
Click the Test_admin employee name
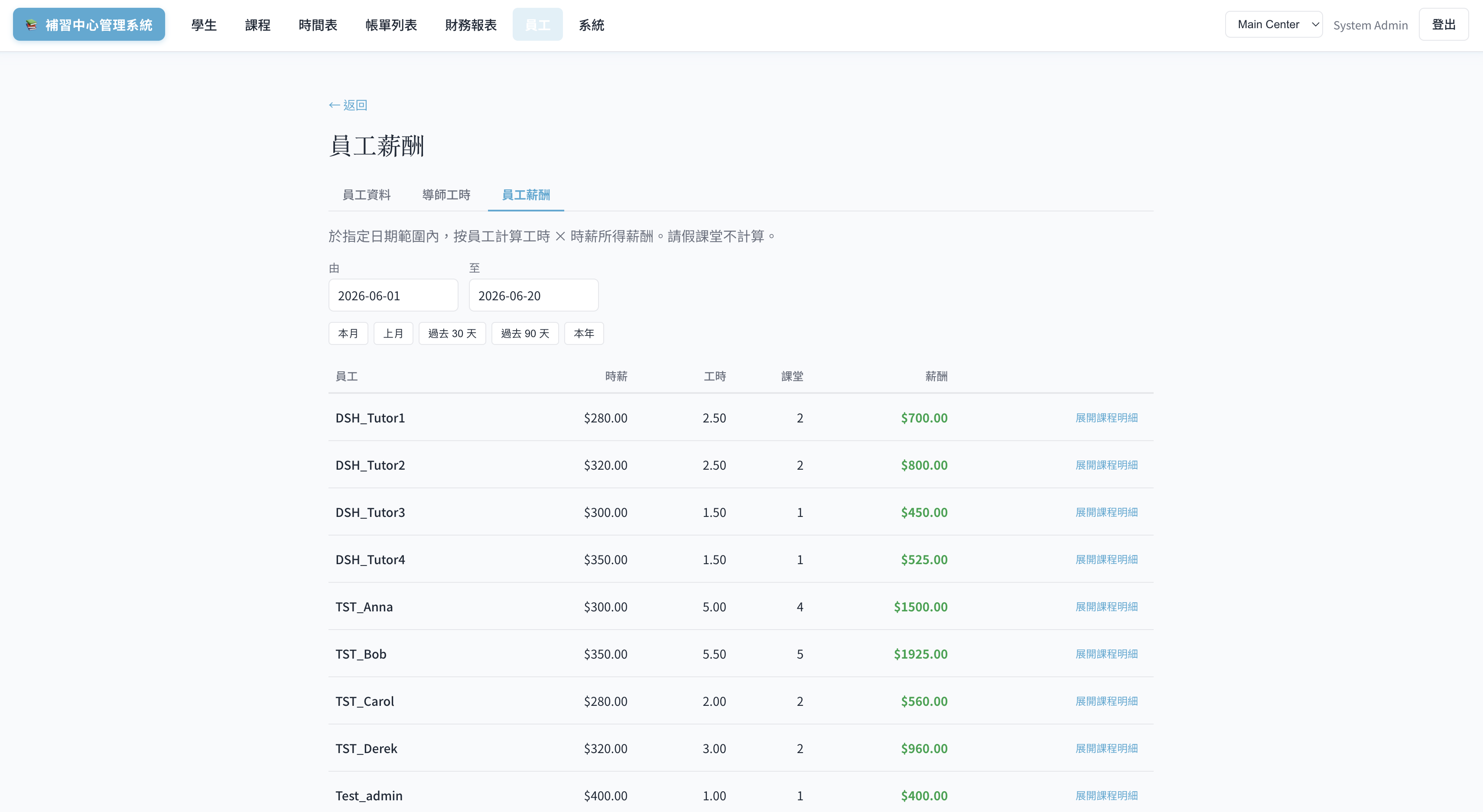point(369,795)
